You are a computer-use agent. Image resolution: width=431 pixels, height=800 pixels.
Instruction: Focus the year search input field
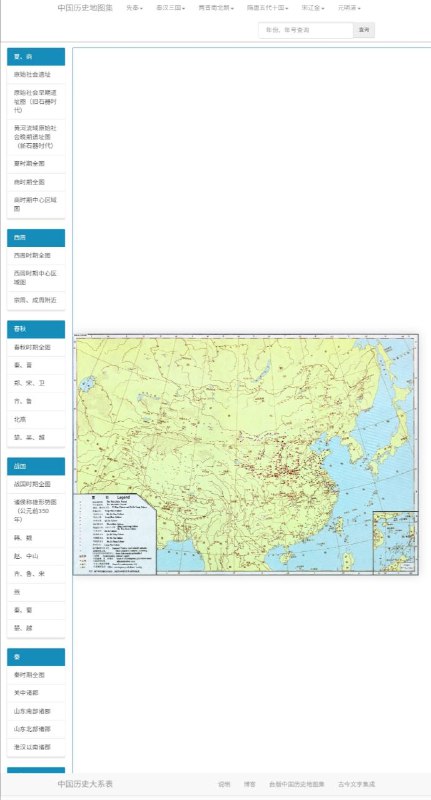pos(306,30)
